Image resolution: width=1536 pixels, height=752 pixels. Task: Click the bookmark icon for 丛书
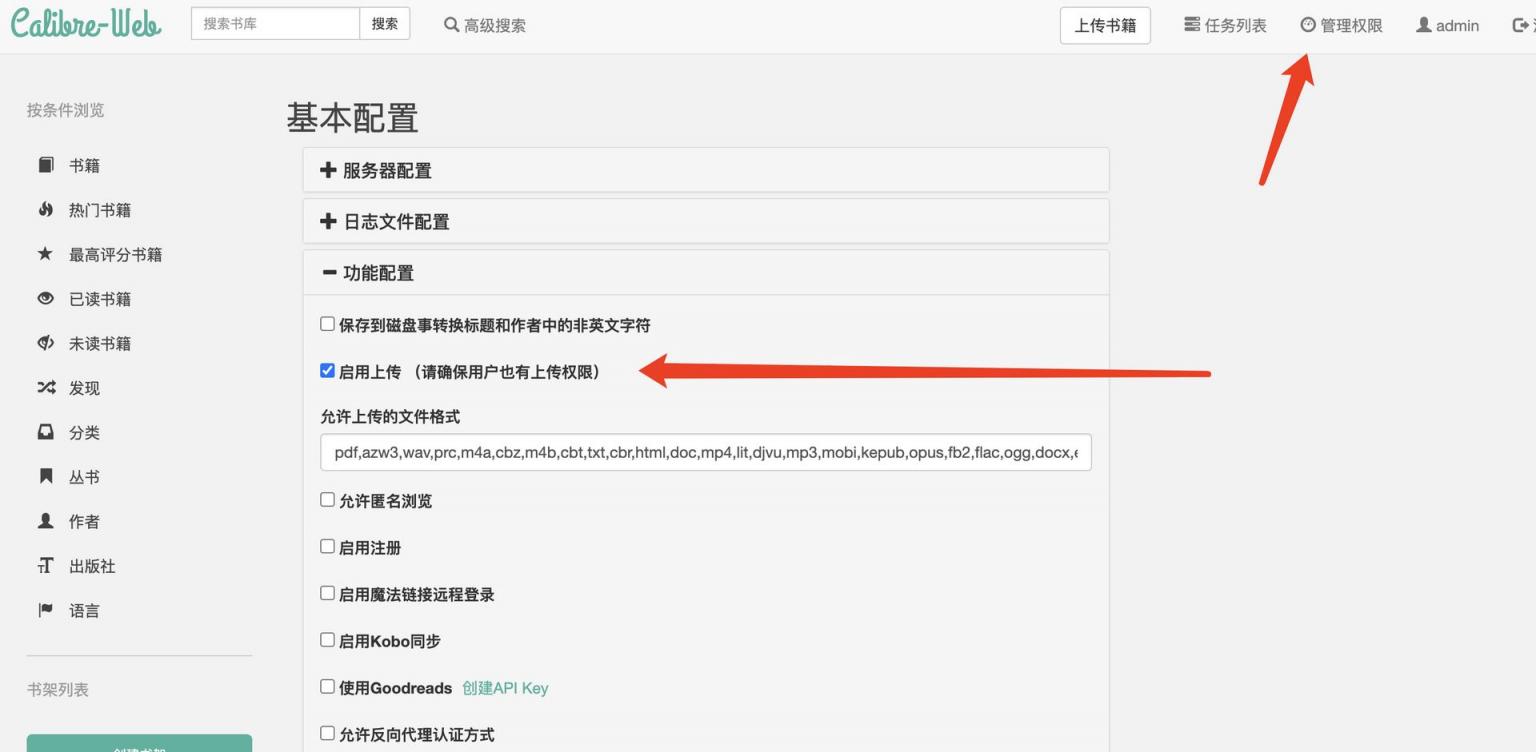(x=46, y=476)
